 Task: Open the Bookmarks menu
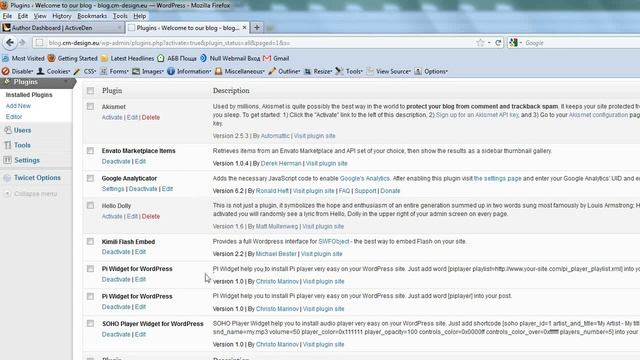(x=92, y=16)
